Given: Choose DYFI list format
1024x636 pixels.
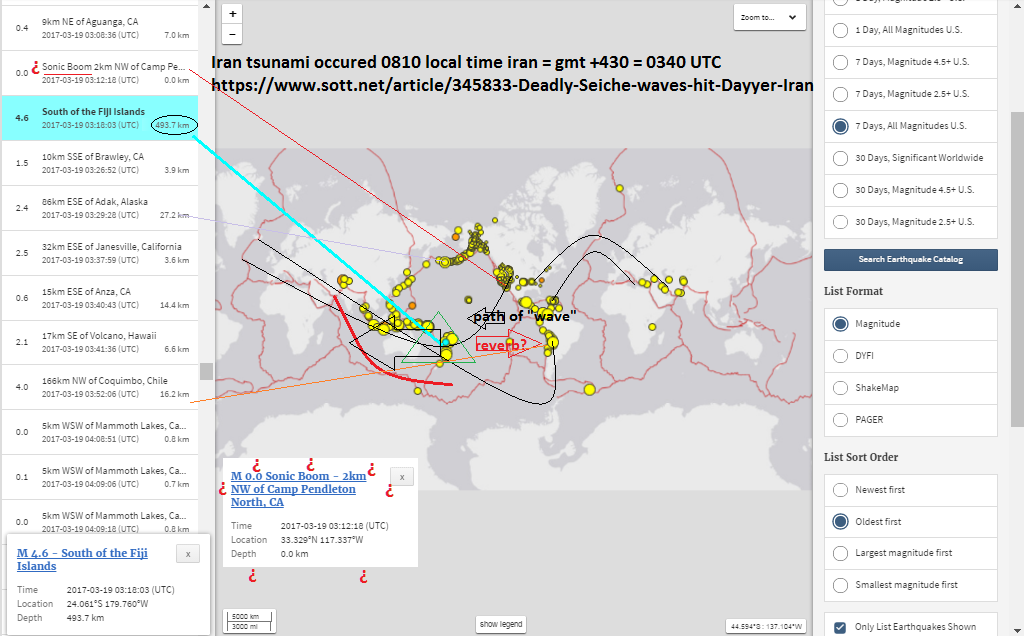Looking at the screenshot, I should pos(910,356).
